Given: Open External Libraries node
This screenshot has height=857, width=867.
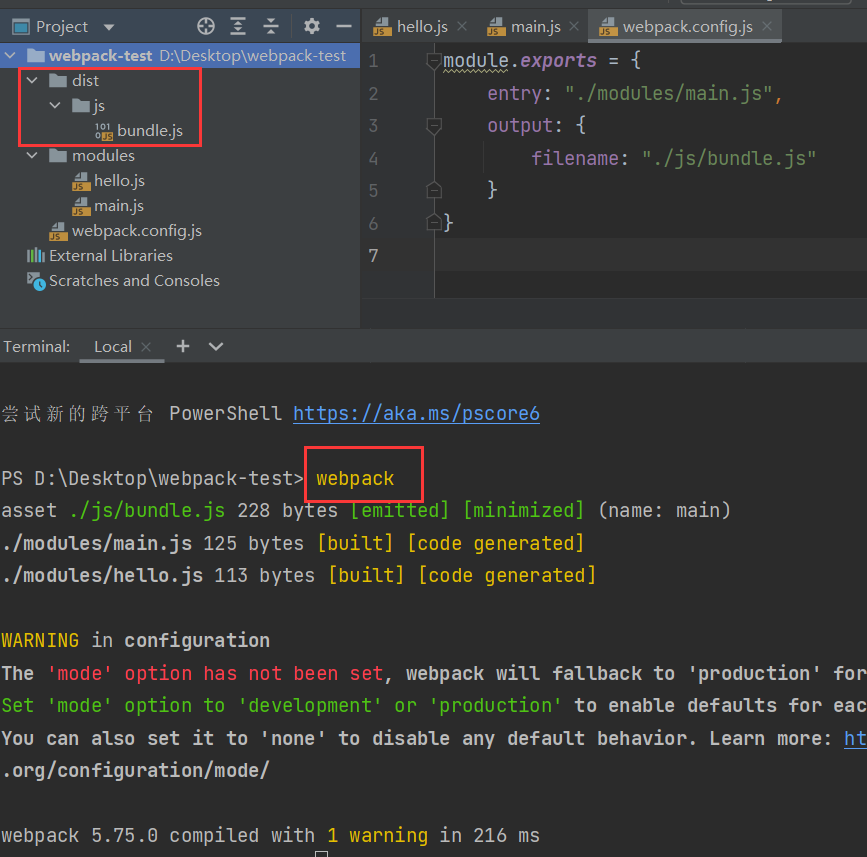Looking at the screenshot, I should pyautogui.click(x=100, y=256).
